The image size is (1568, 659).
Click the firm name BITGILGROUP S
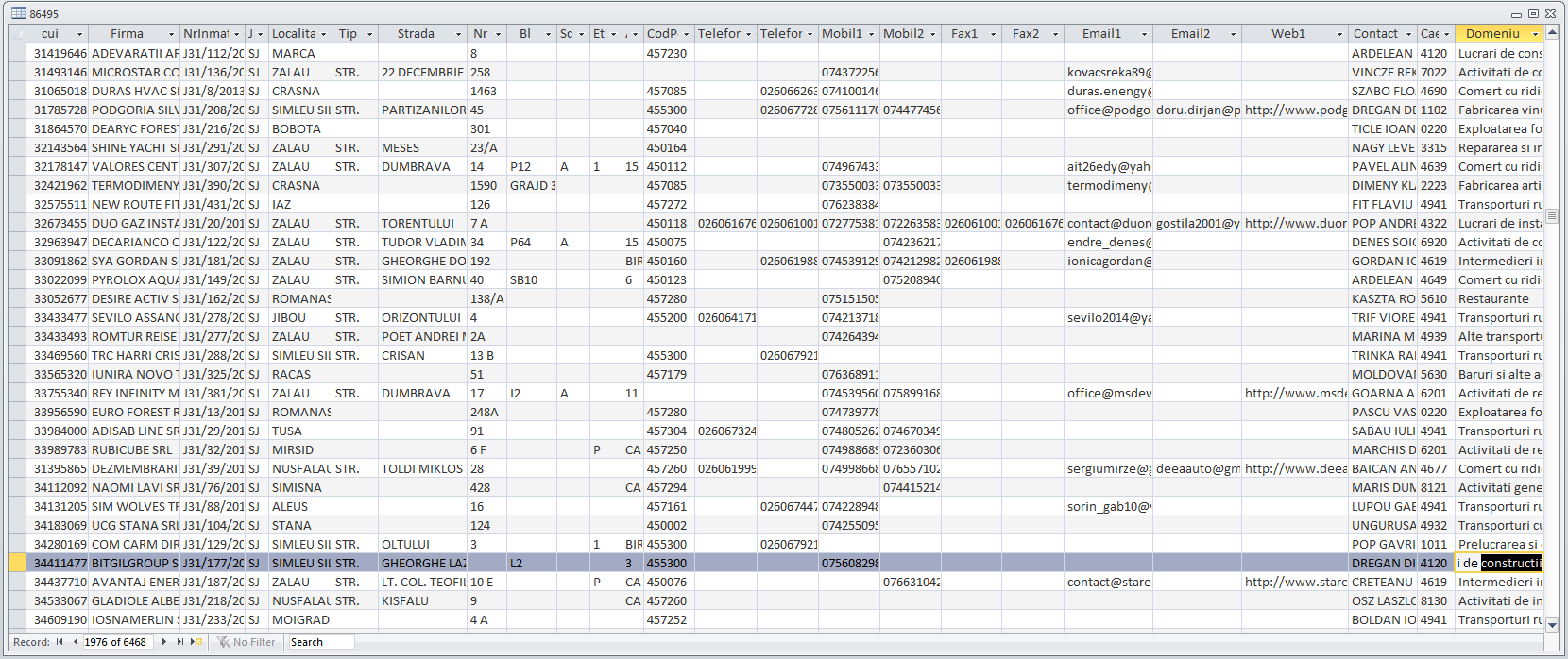(x=135, y=564)
